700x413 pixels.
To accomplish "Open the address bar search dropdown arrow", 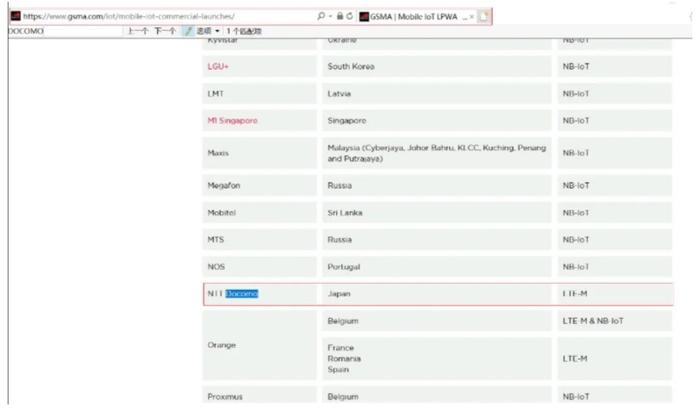I will pos(330,17).
